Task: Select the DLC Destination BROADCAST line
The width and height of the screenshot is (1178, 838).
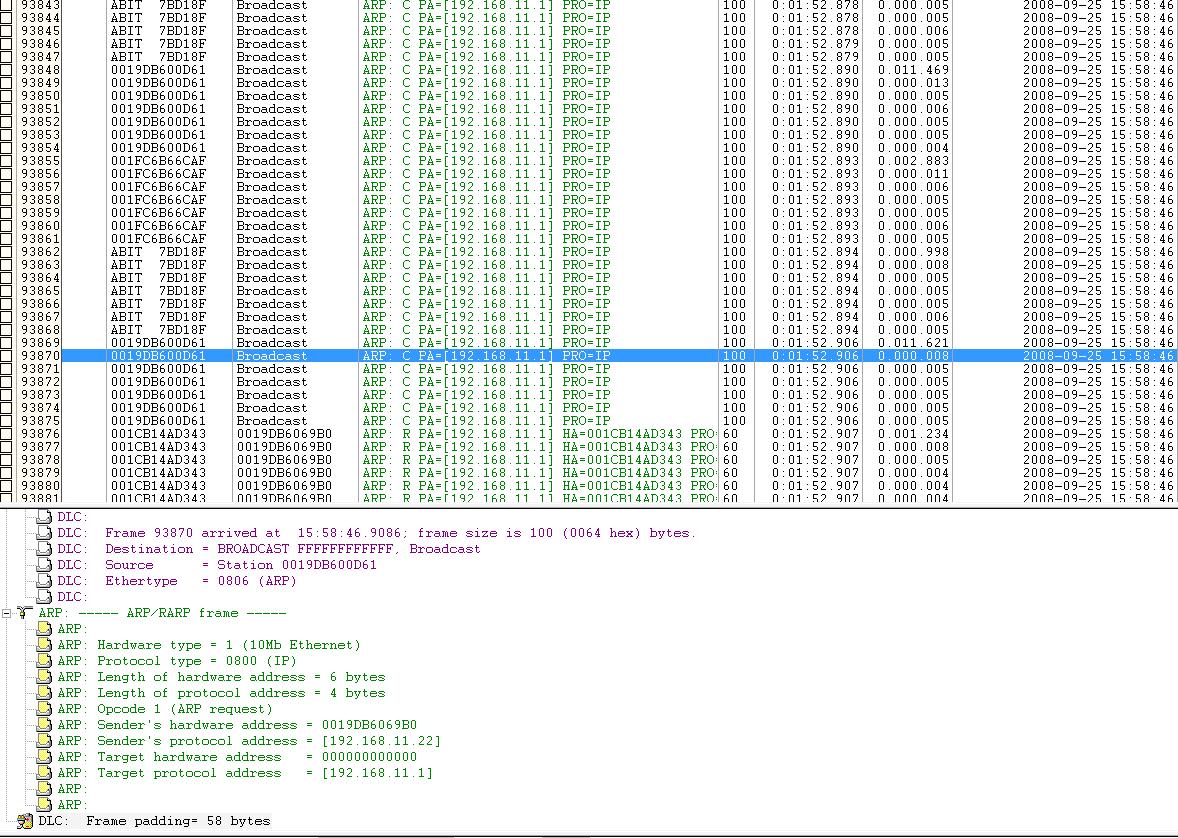Action: click(292, 549)
